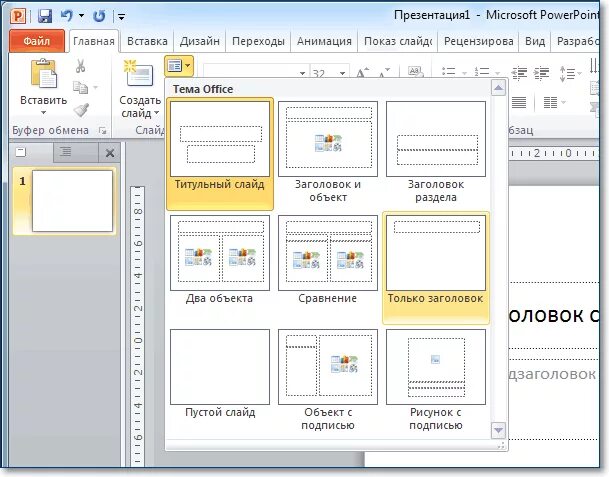Justify the paragraph text
The height and width of the screenshot is (477, 609).
pos(519,103)
